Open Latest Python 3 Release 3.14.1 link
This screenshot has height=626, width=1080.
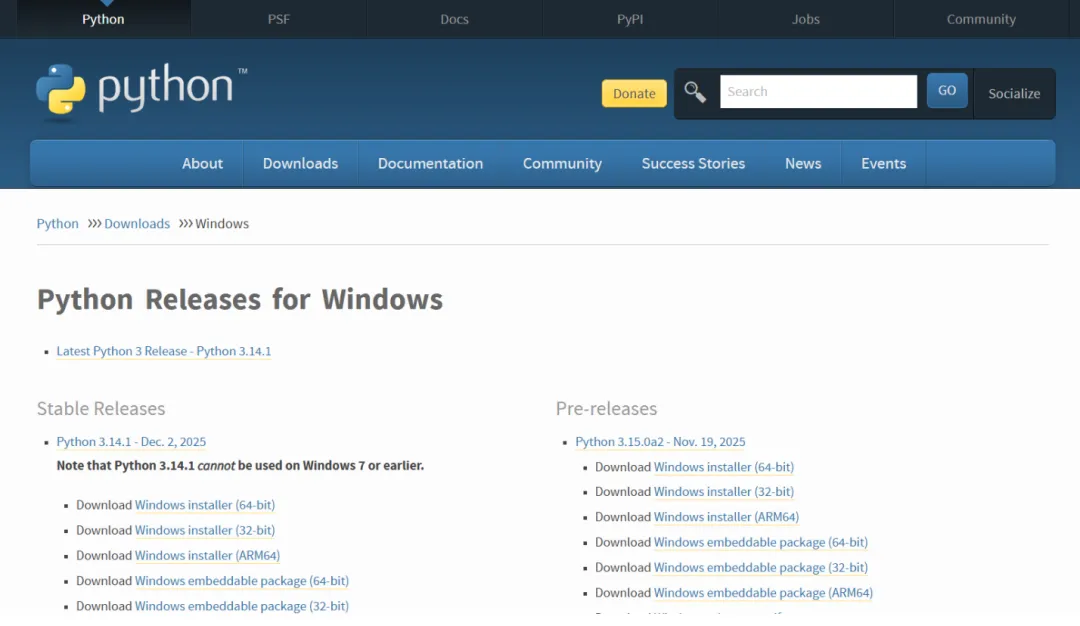click(164, 351)
